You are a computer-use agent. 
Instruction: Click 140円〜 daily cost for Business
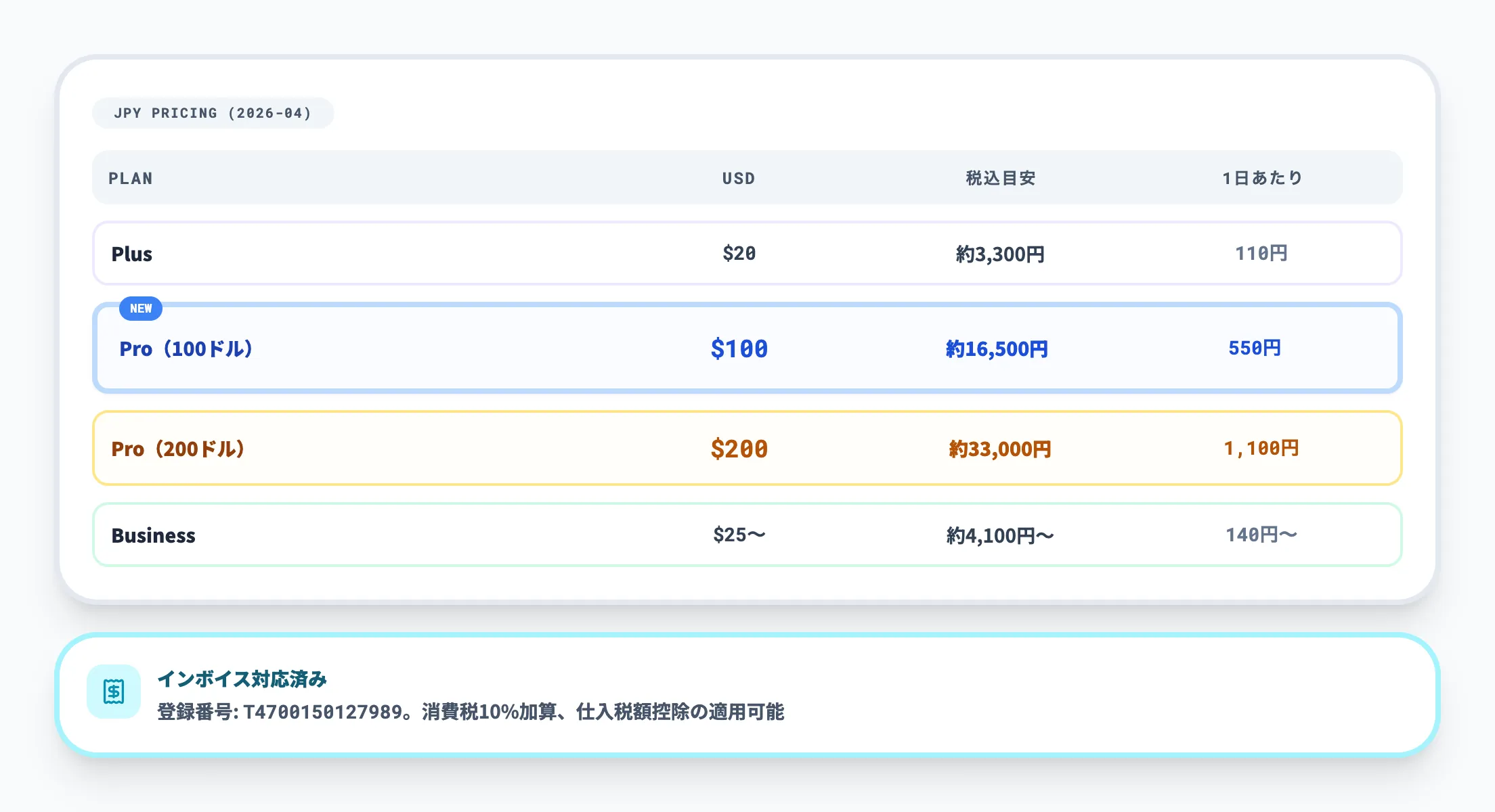(x=1261, y=535)
